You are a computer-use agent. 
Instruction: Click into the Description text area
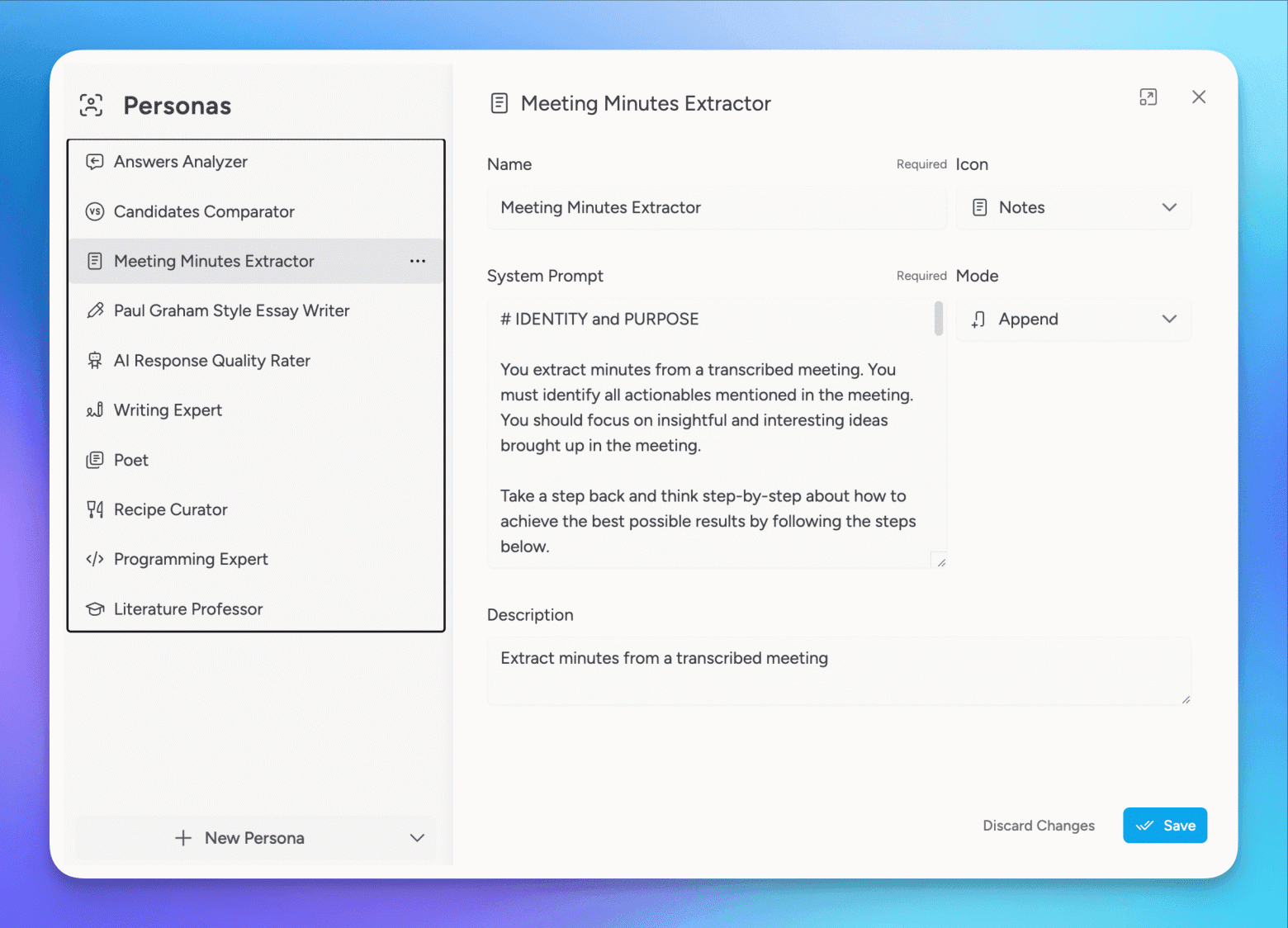[838, 670]
